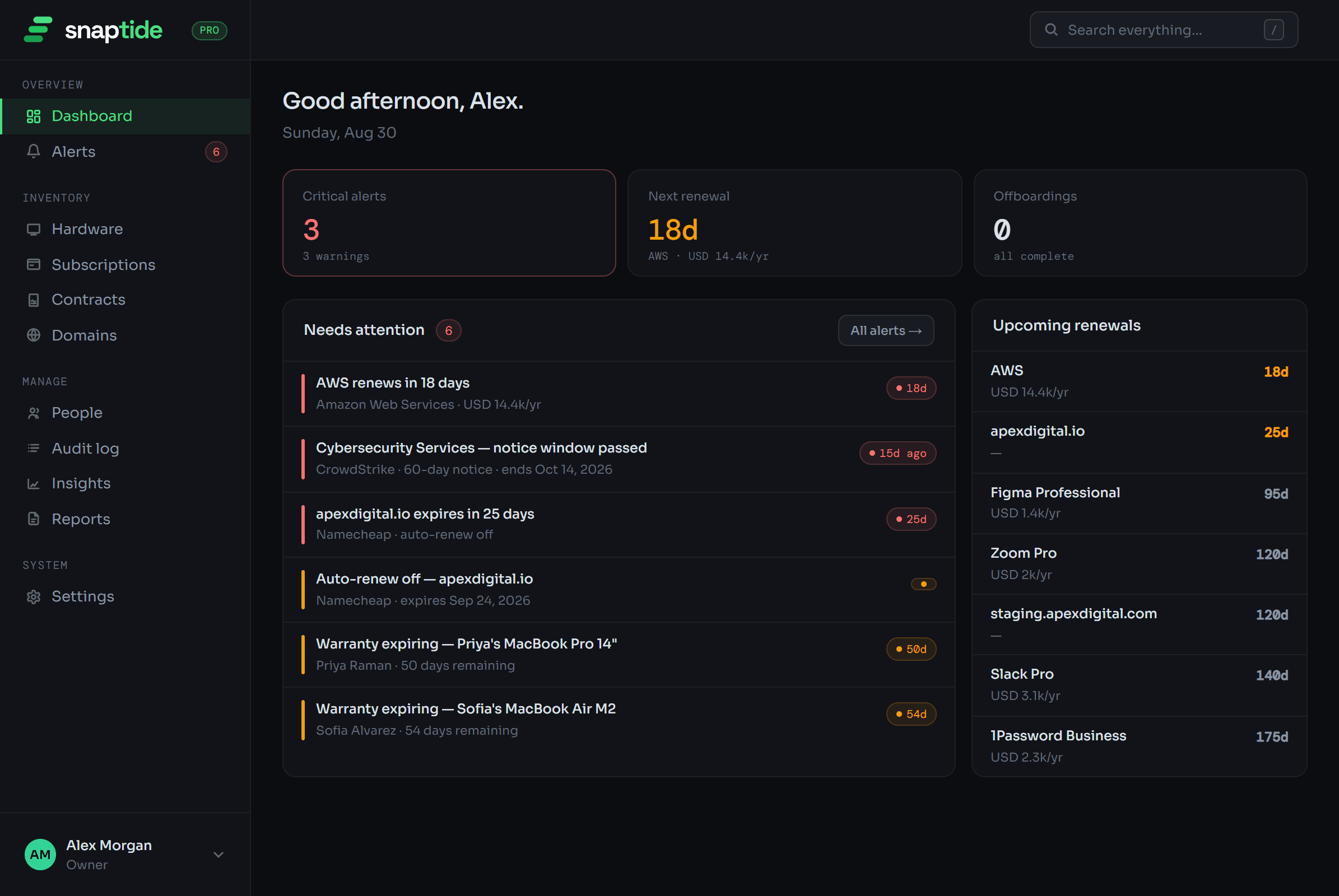Open Domains section
Image resolution: width=1339 pixels, height=896 pixels.
pyautogui.click(x=125, y=335)
